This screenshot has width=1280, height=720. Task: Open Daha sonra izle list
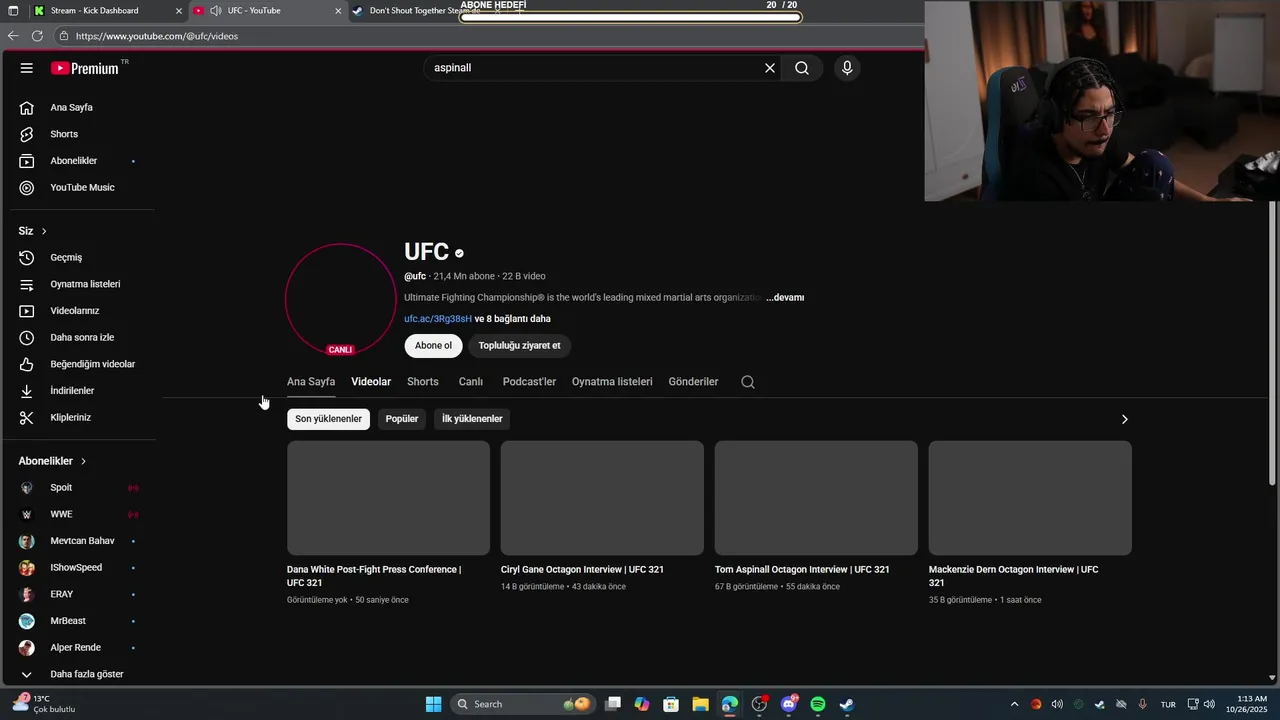(84, 337)
